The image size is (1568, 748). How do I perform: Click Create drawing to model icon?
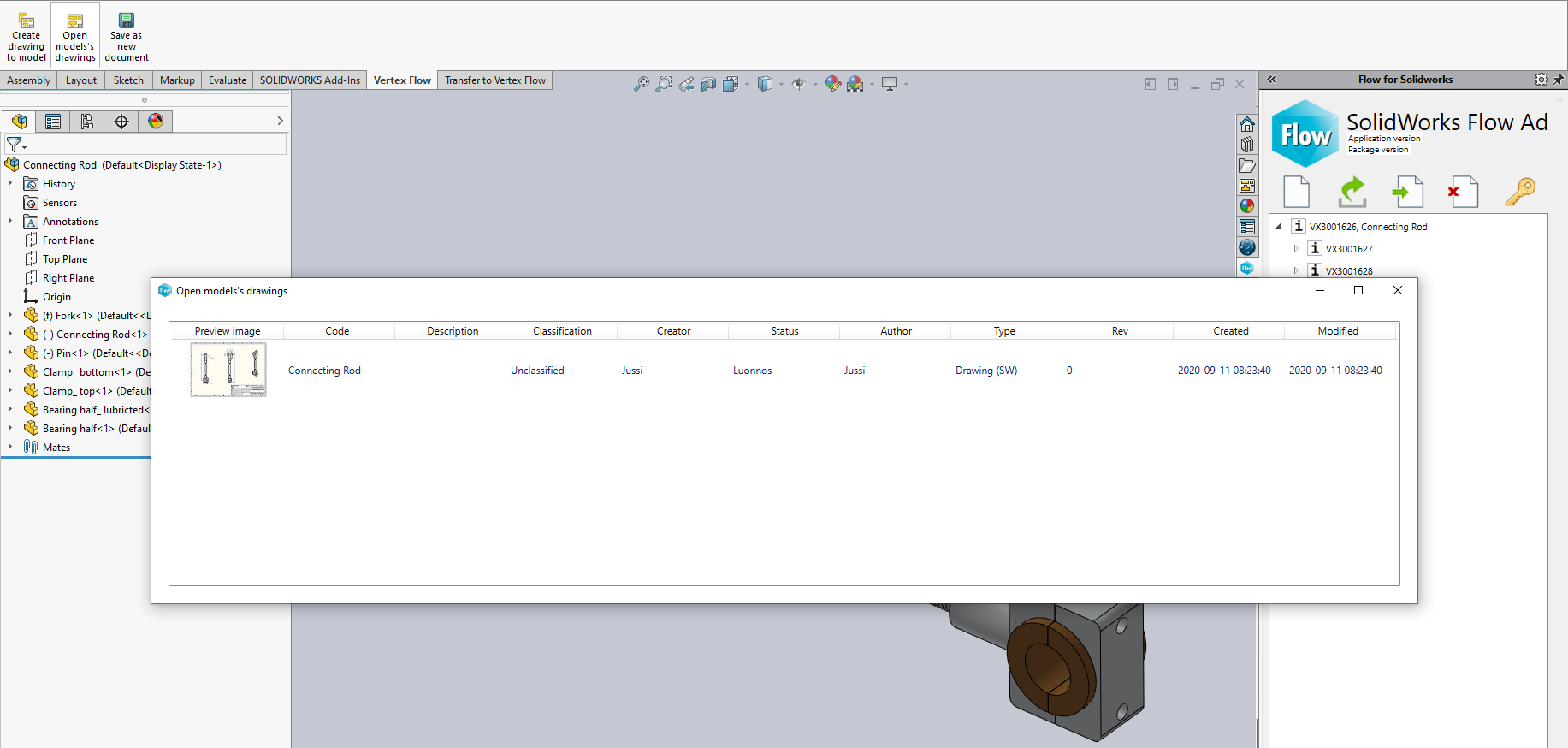[x=26, y=35]
